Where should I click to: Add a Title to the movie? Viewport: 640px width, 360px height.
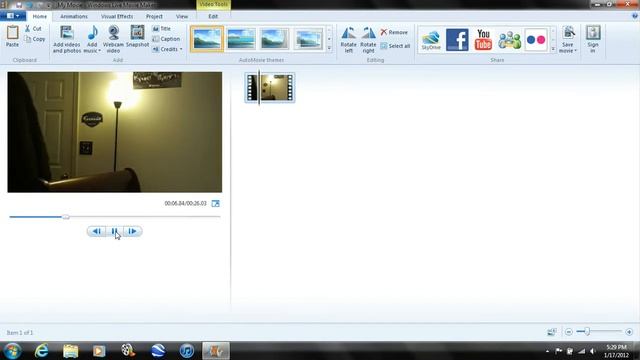[162, 29]
